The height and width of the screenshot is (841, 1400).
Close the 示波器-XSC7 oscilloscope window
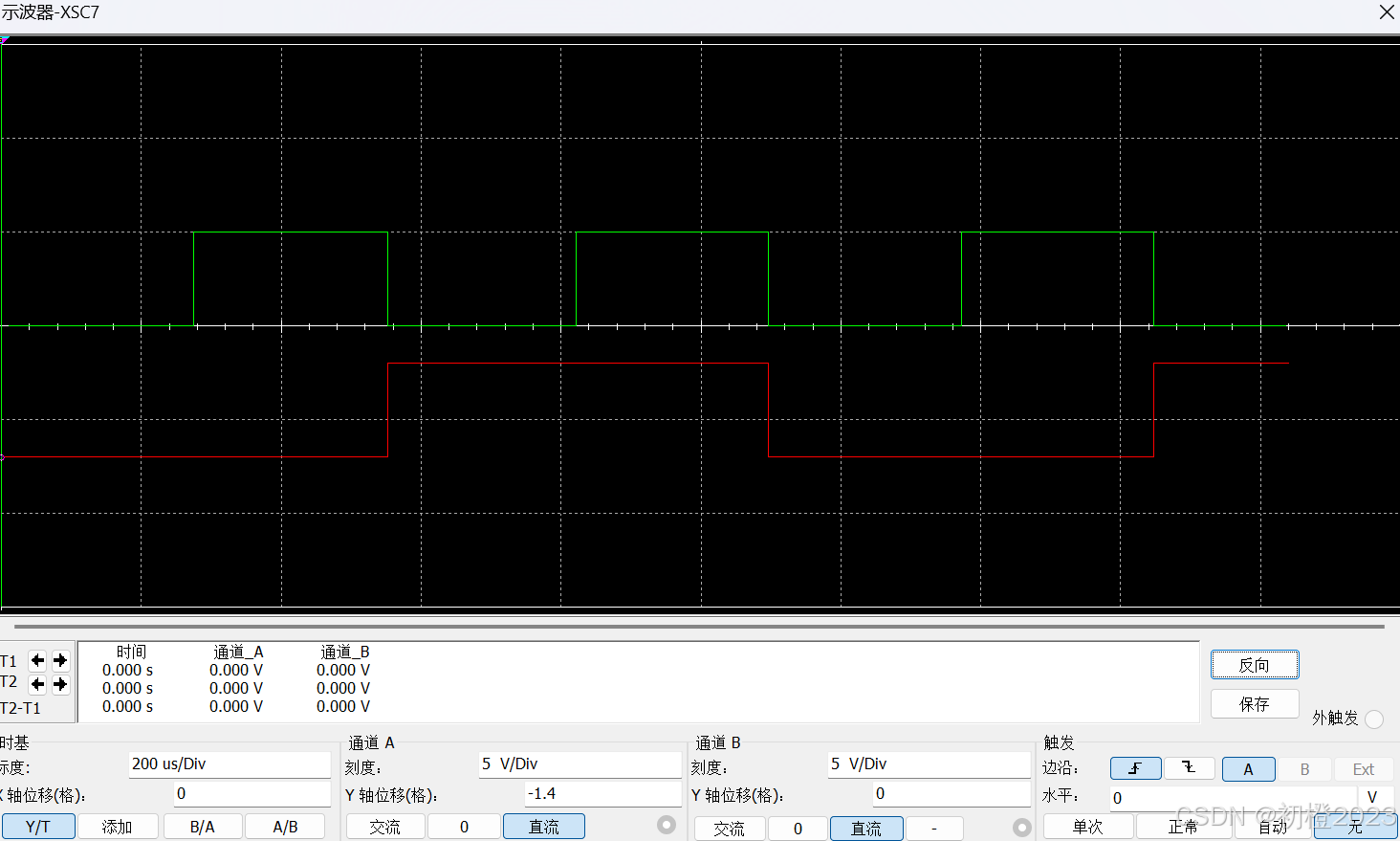[1387, 12]
